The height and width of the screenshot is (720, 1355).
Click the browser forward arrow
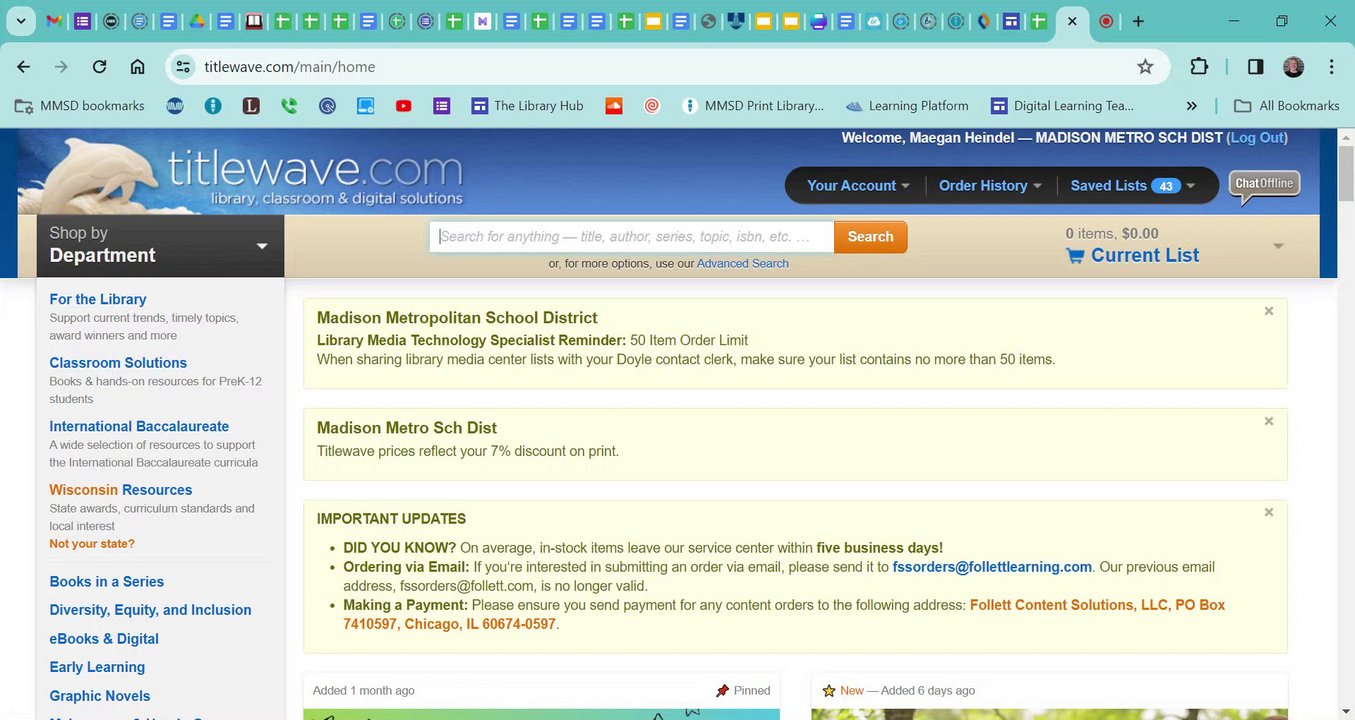pos(61,67)
